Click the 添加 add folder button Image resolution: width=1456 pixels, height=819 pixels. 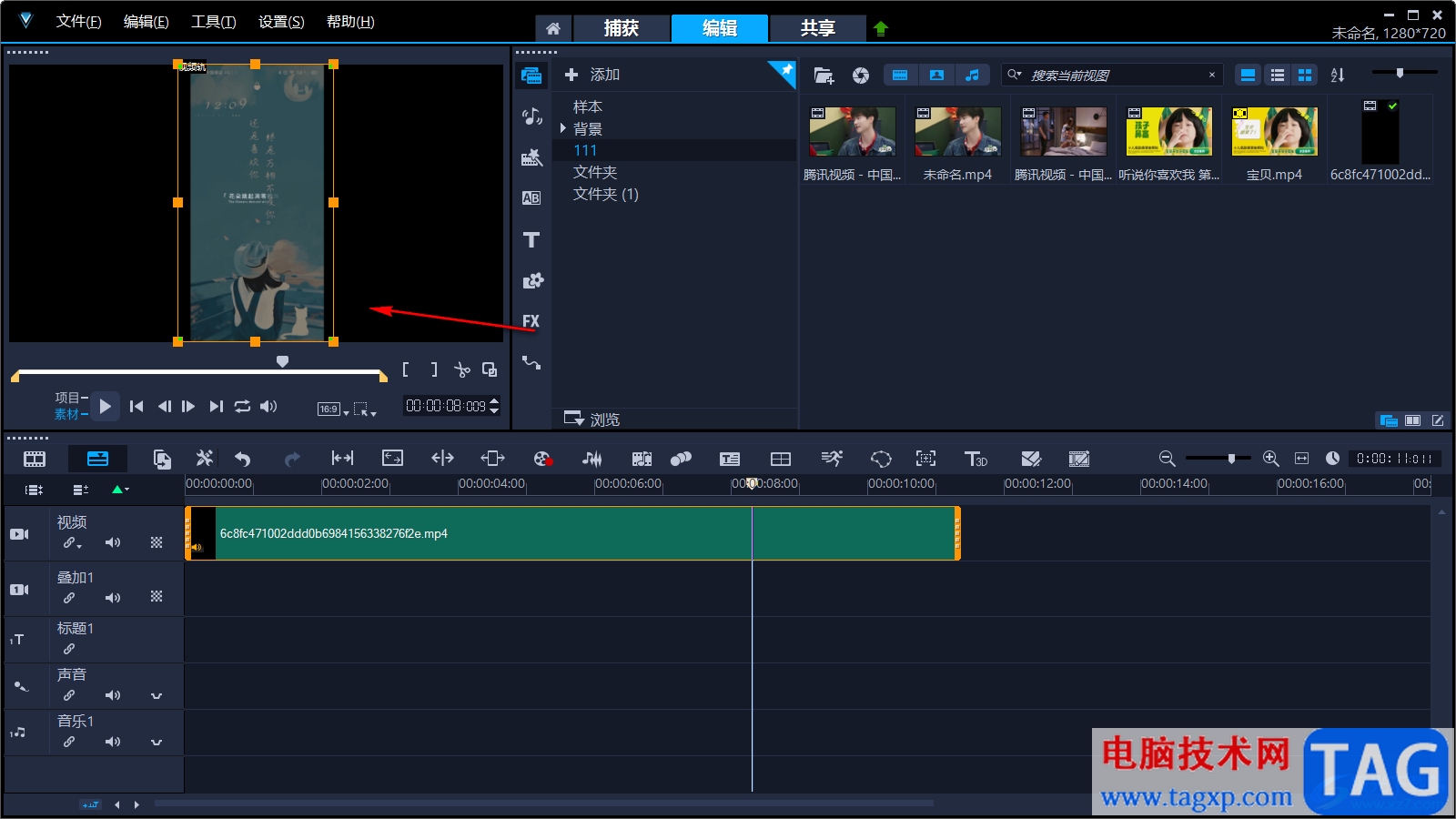point(592,75)
